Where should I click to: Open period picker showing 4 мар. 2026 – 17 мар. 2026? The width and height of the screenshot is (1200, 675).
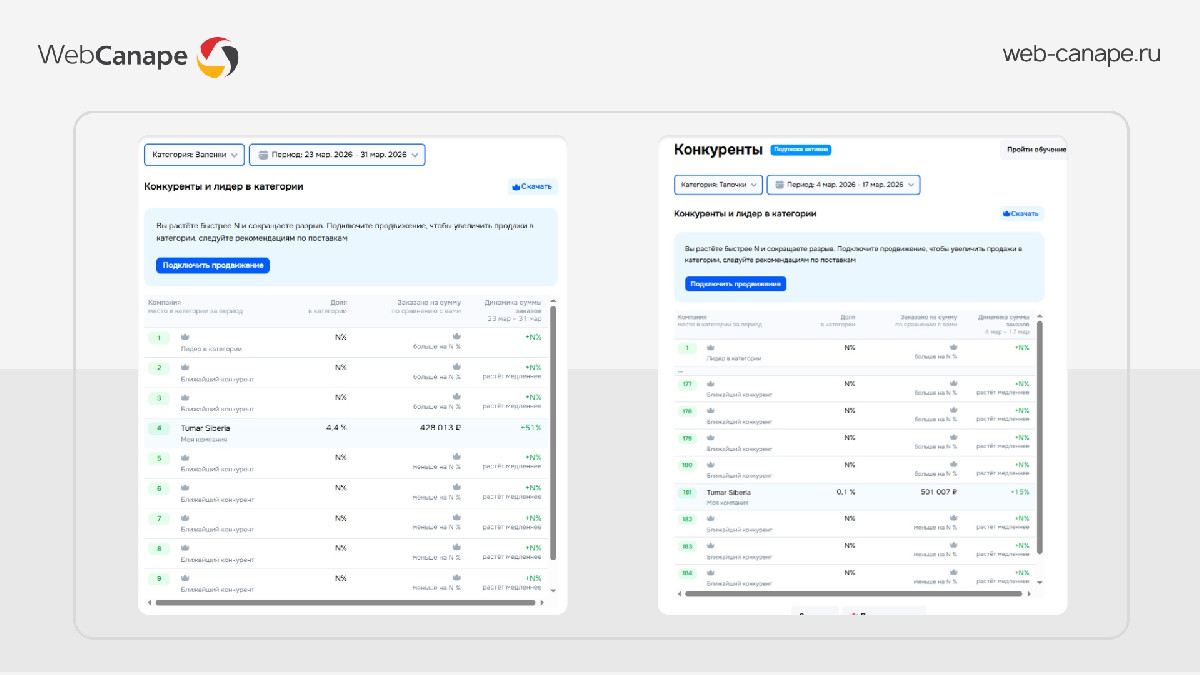(x=844, y=185)
